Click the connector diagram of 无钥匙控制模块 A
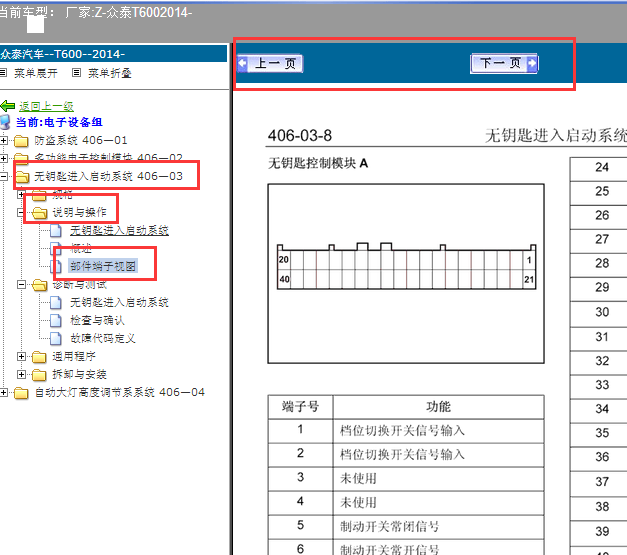The height and width of the screenshot is (555, 627). [x=406, y=274]
